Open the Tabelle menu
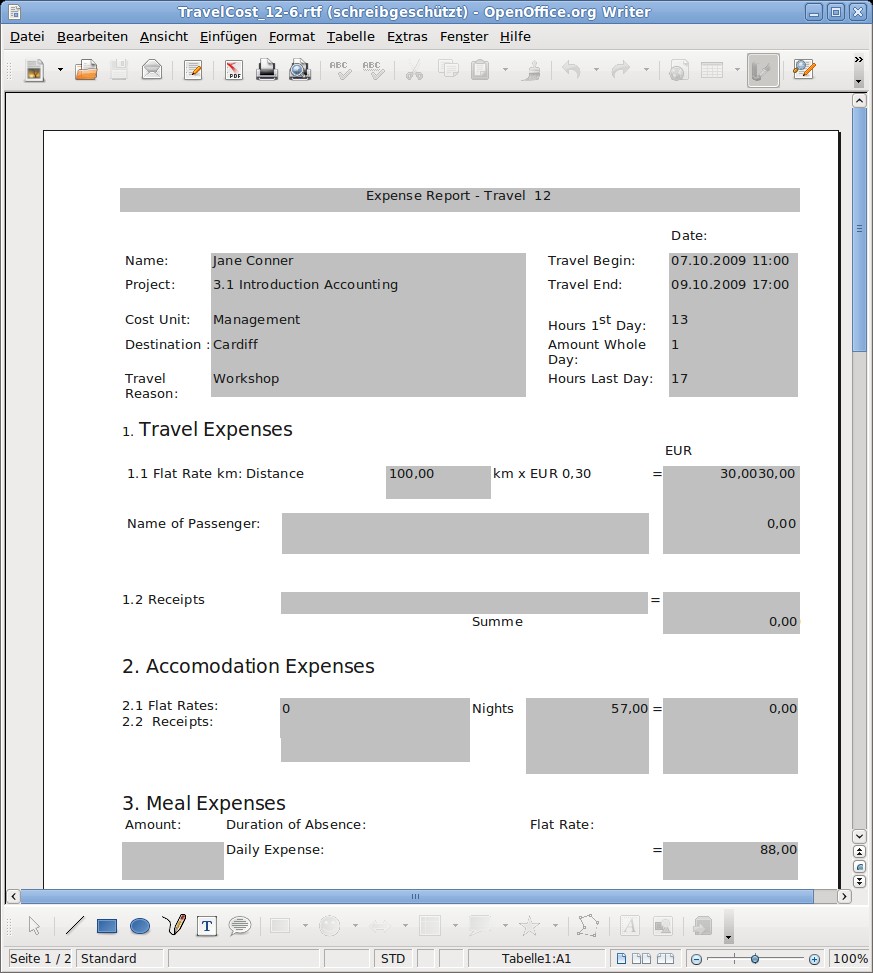The image size is (873, 973). (x=350, y=36)
